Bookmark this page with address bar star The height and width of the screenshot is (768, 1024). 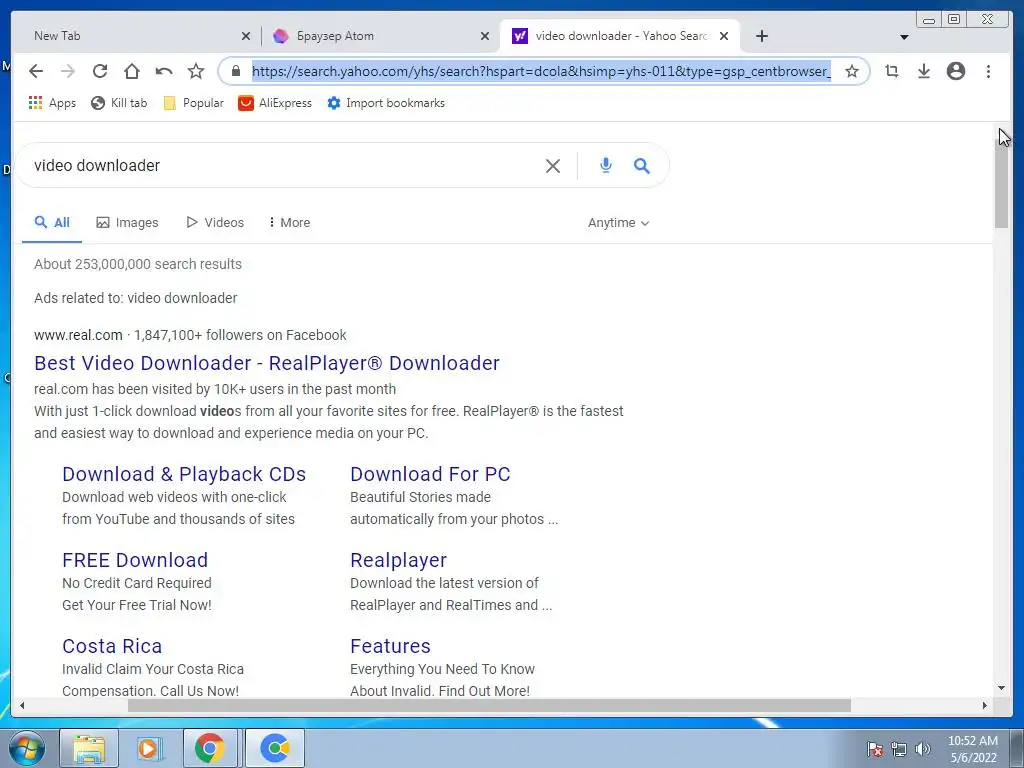pyautogui.click(x=852, y=71)
